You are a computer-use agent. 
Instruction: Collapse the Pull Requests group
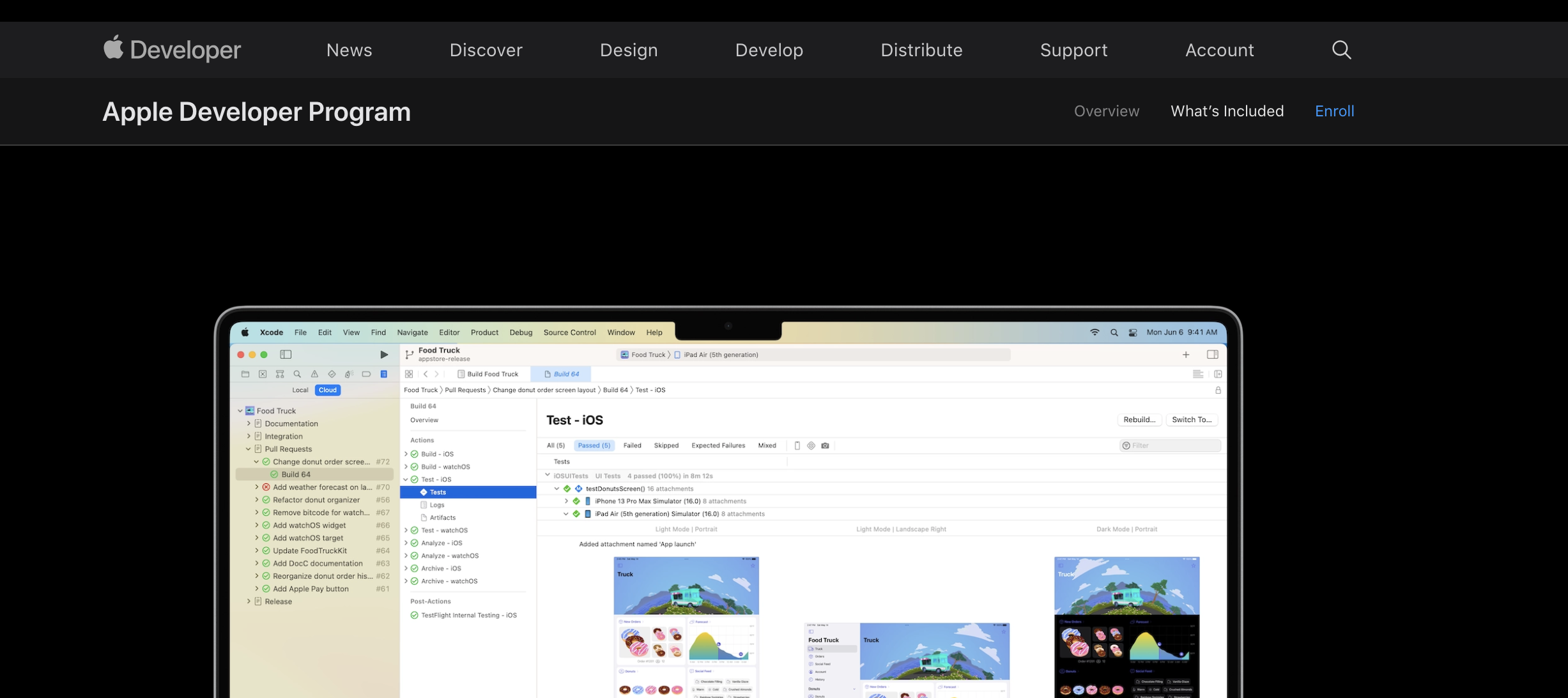coord(249,449)
